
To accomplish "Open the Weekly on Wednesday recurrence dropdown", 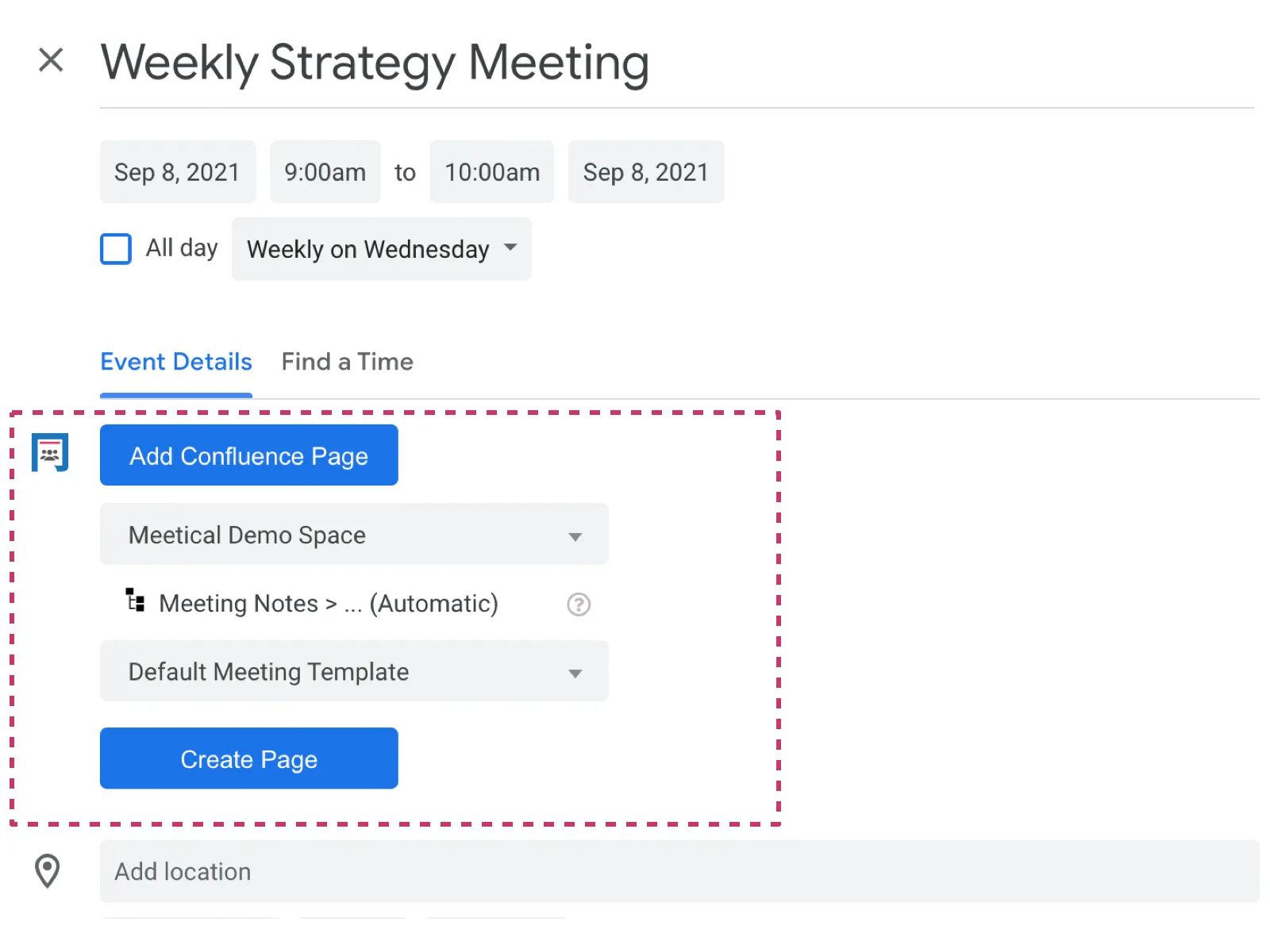I will tap(381, 249).
